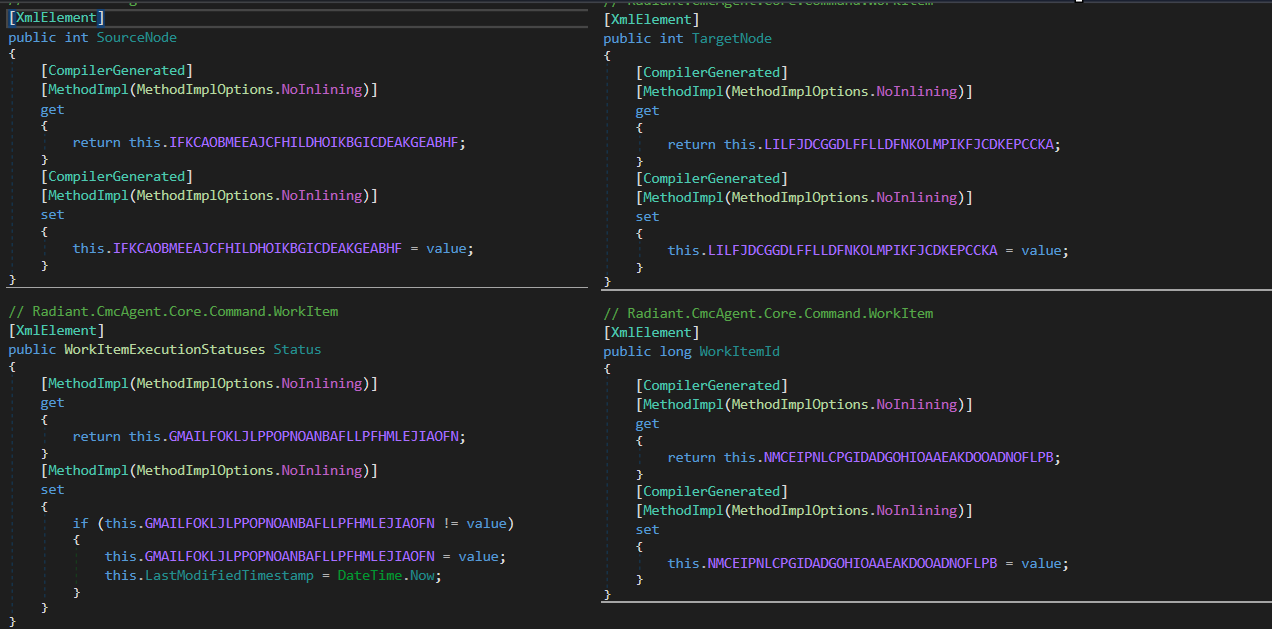
Task: Click the WorkItem comment above Status property
Action: coord(173,311)
